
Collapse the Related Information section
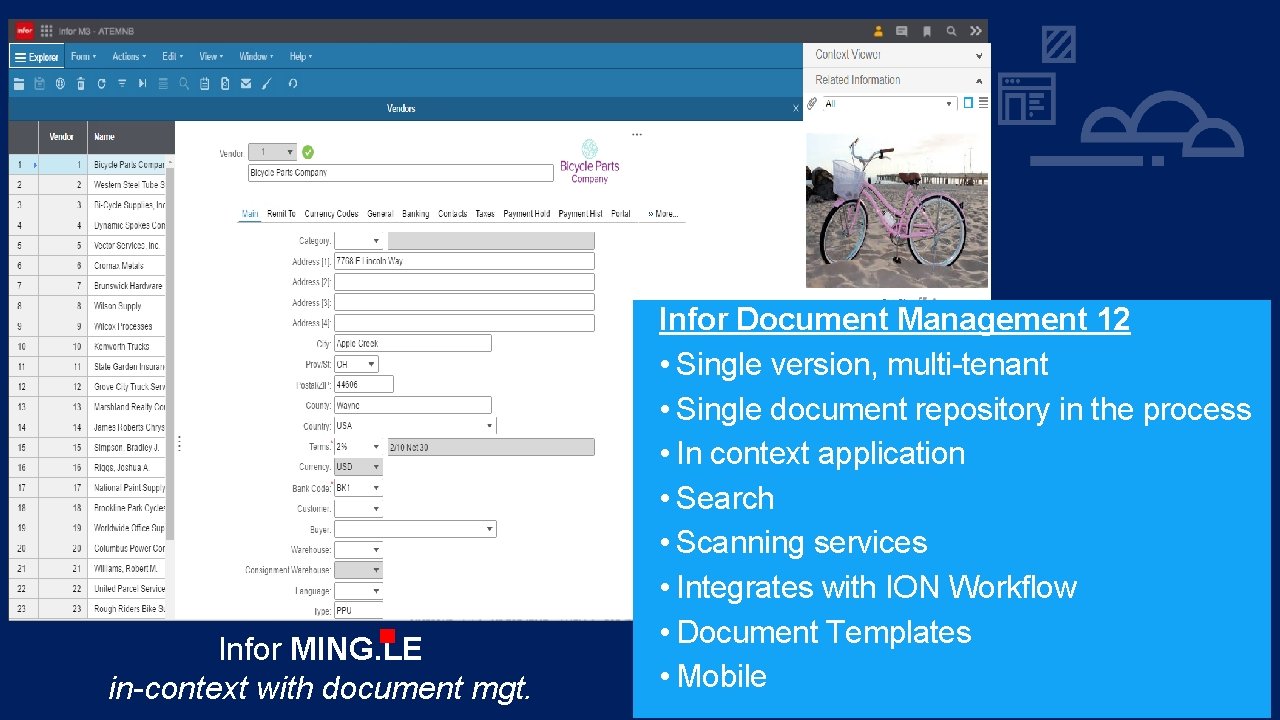979,81
